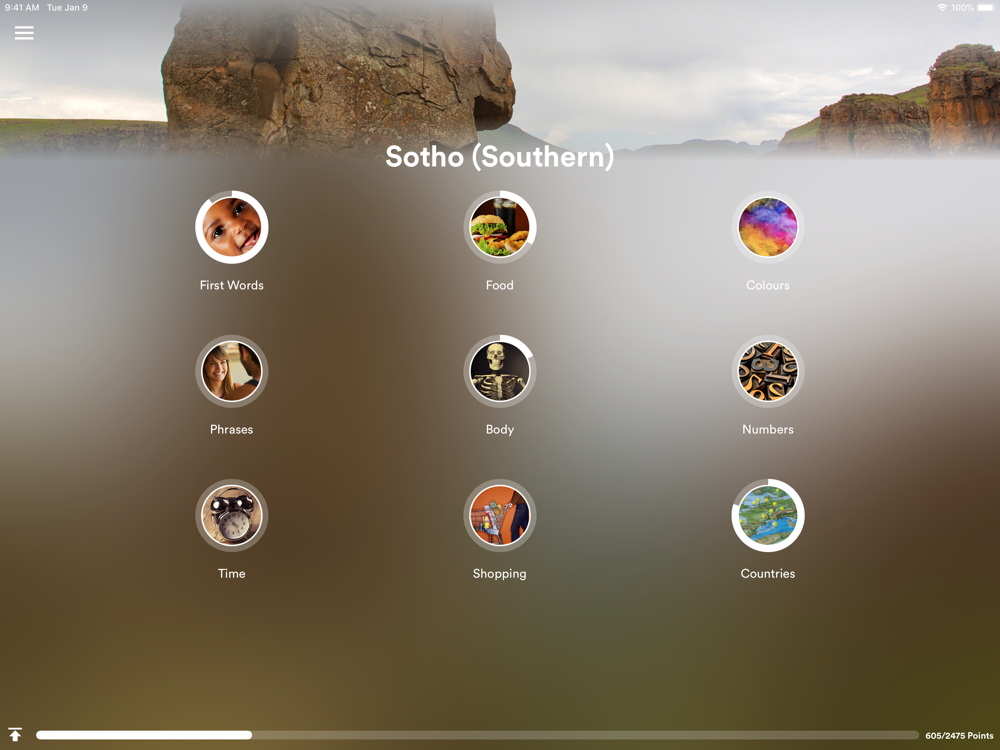
Task: Open the First Words baby photo icon
Action: tap(232, 227)
